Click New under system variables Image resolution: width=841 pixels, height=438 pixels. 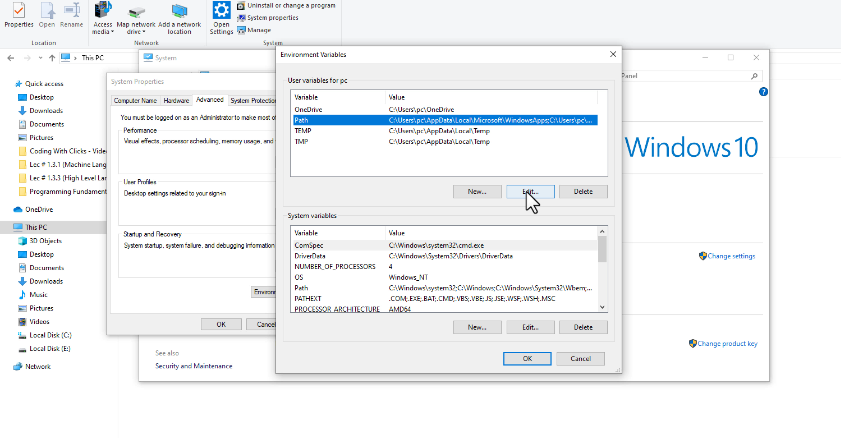click(x=477, y=327)
